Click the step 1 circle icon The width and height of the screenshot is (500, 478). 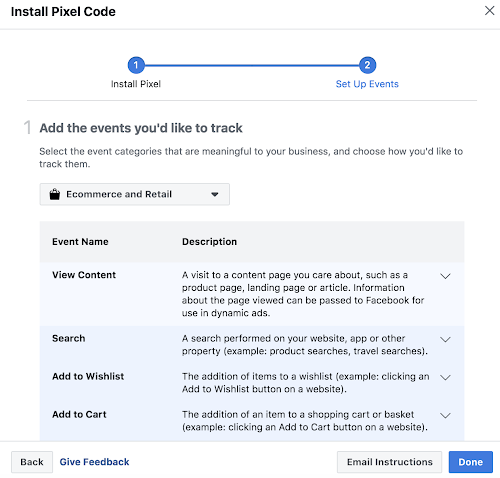136,65
